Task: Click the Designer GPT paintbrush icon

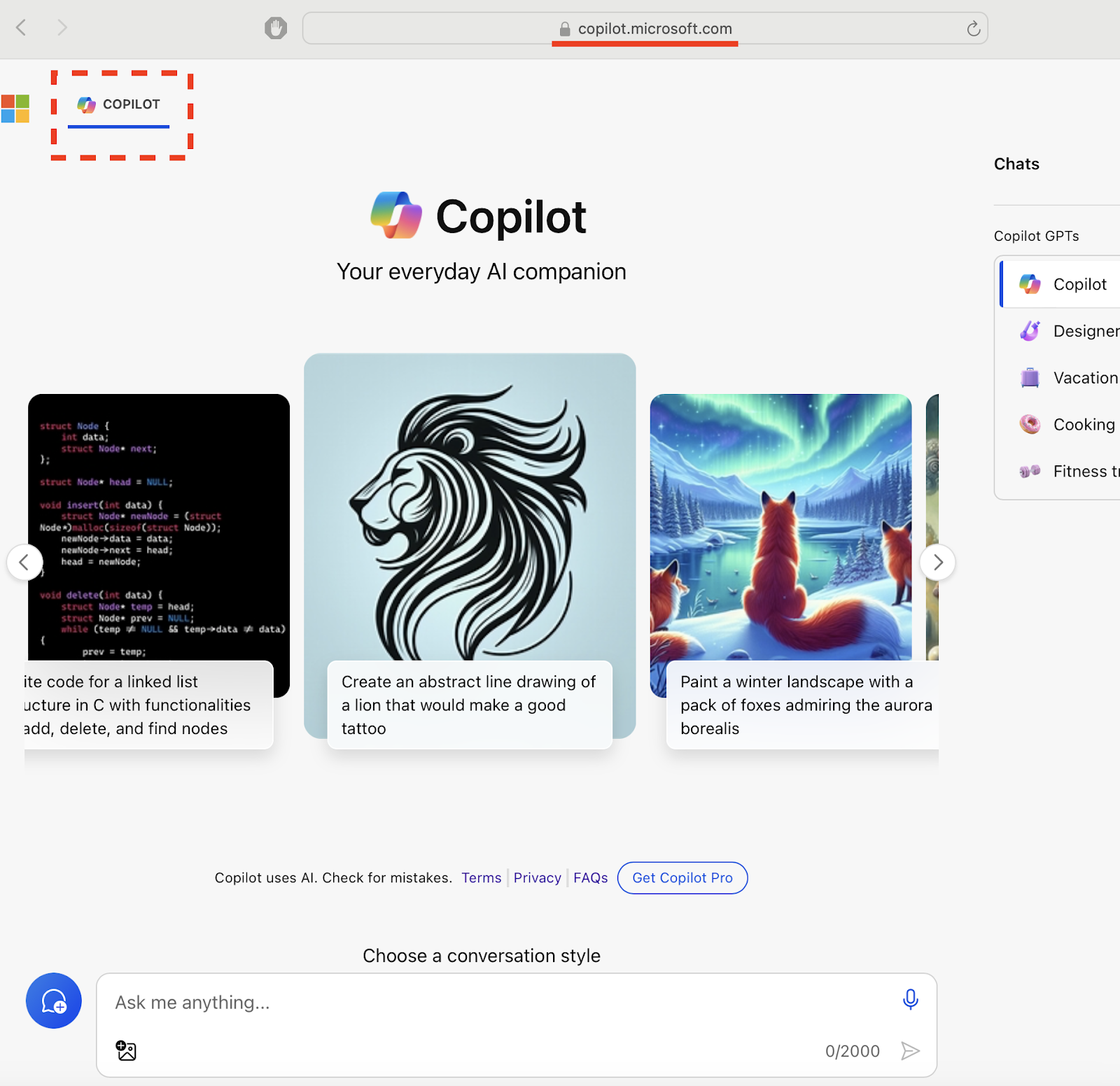Action: (1030, 331)
